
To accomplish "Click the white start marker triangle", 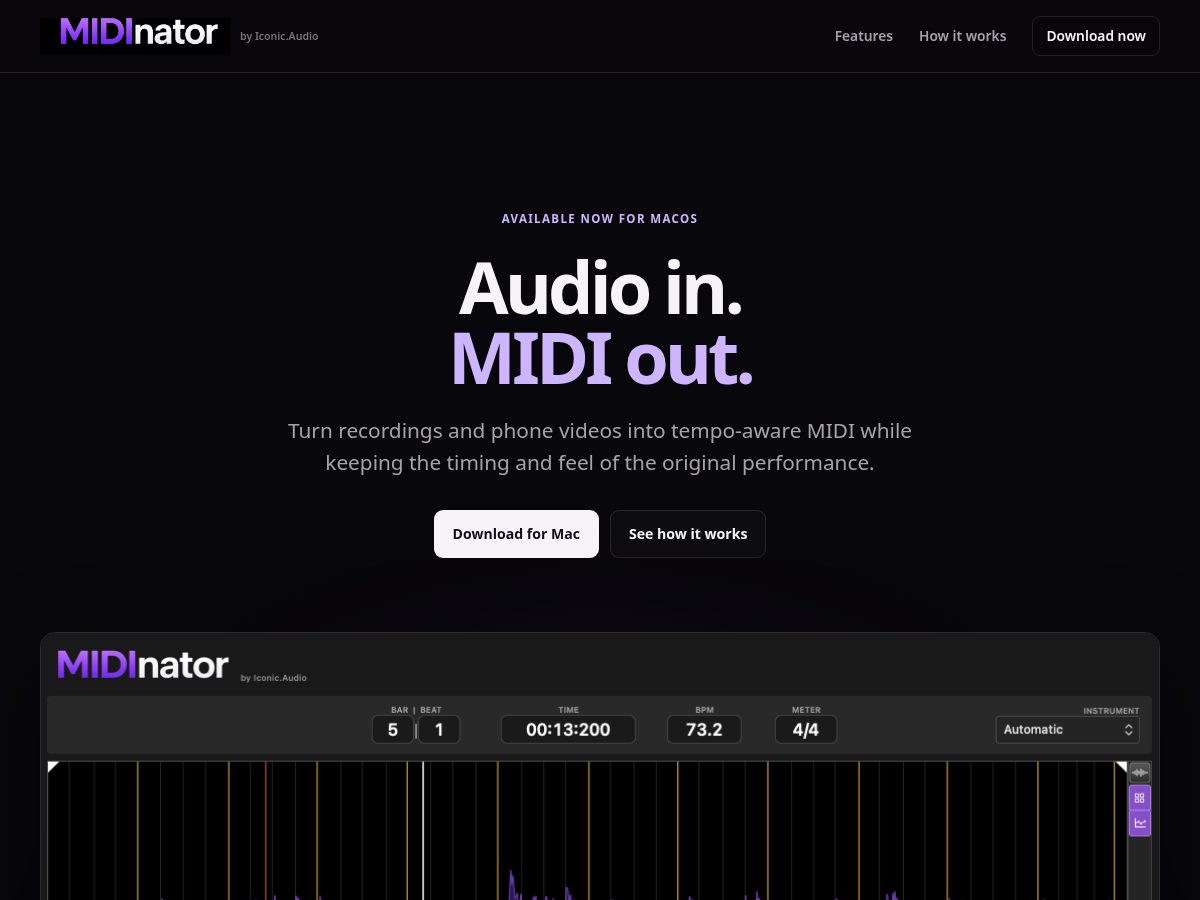I will (x=52, y=767).
